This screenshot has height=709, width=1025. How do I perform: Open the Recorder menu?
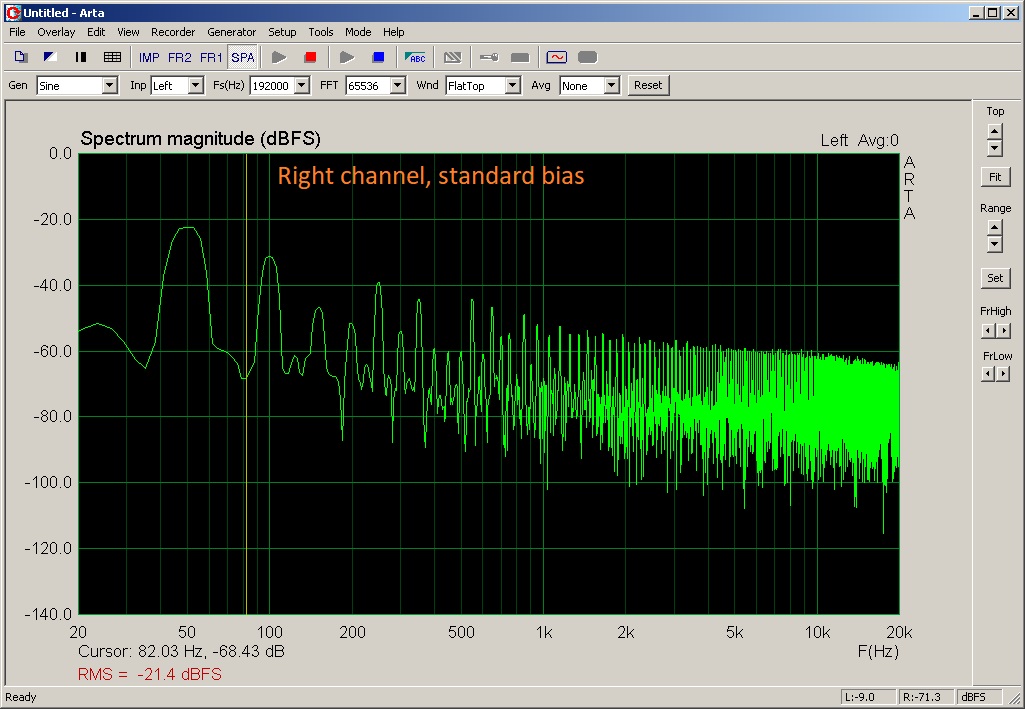coord(173,32)
